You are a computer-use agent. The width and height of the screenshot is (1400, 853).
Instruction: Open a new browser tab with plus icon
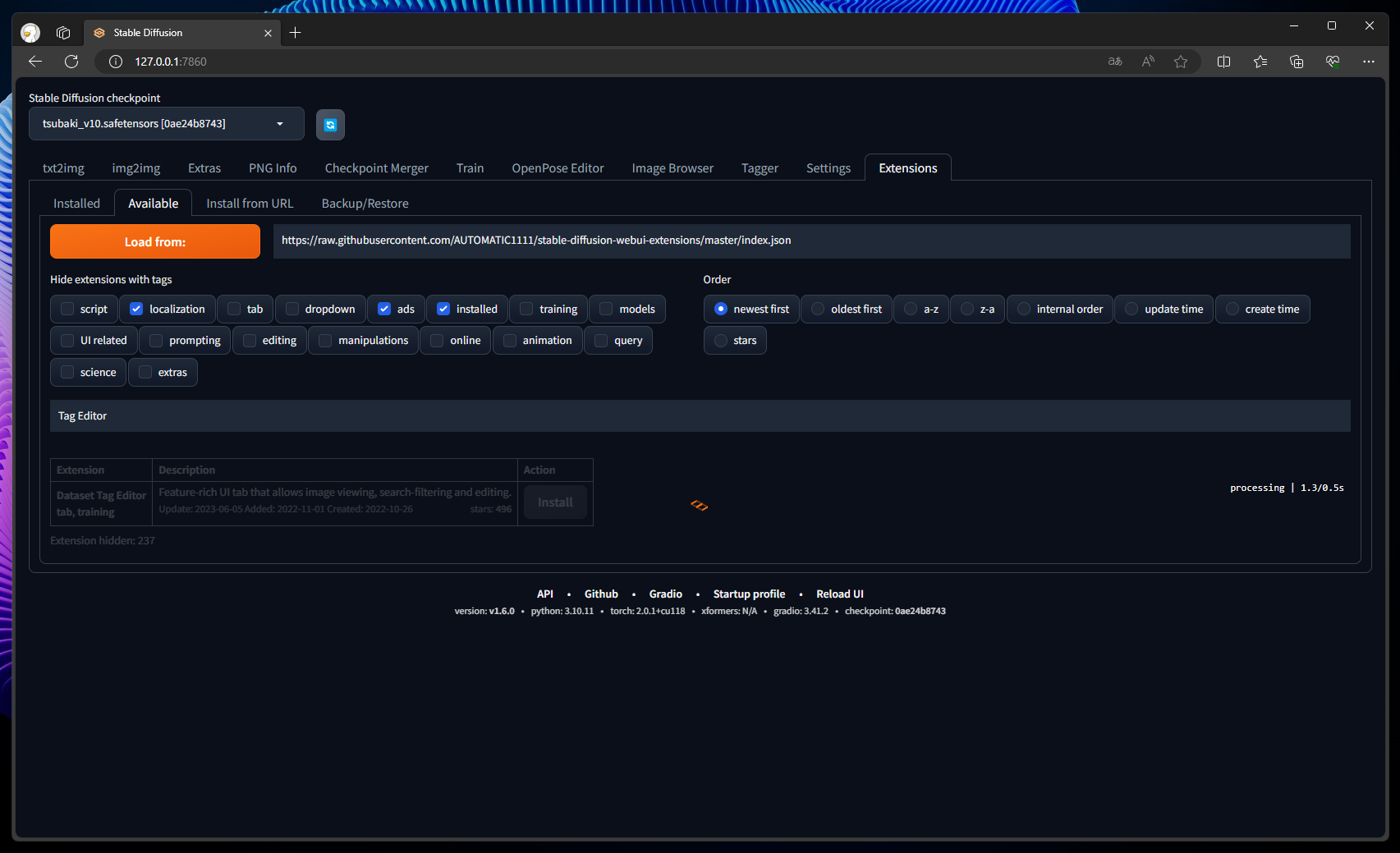click(x=296, y=33)
